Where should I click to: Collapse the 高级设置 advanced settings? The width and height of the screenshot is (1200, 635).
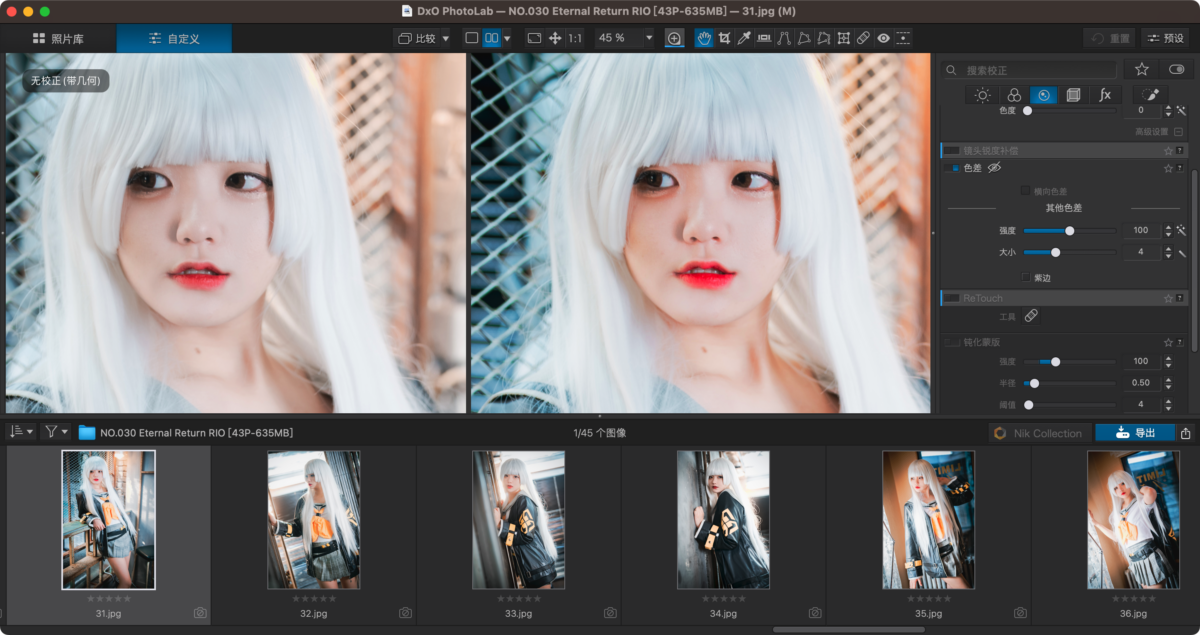[1179, 131]
